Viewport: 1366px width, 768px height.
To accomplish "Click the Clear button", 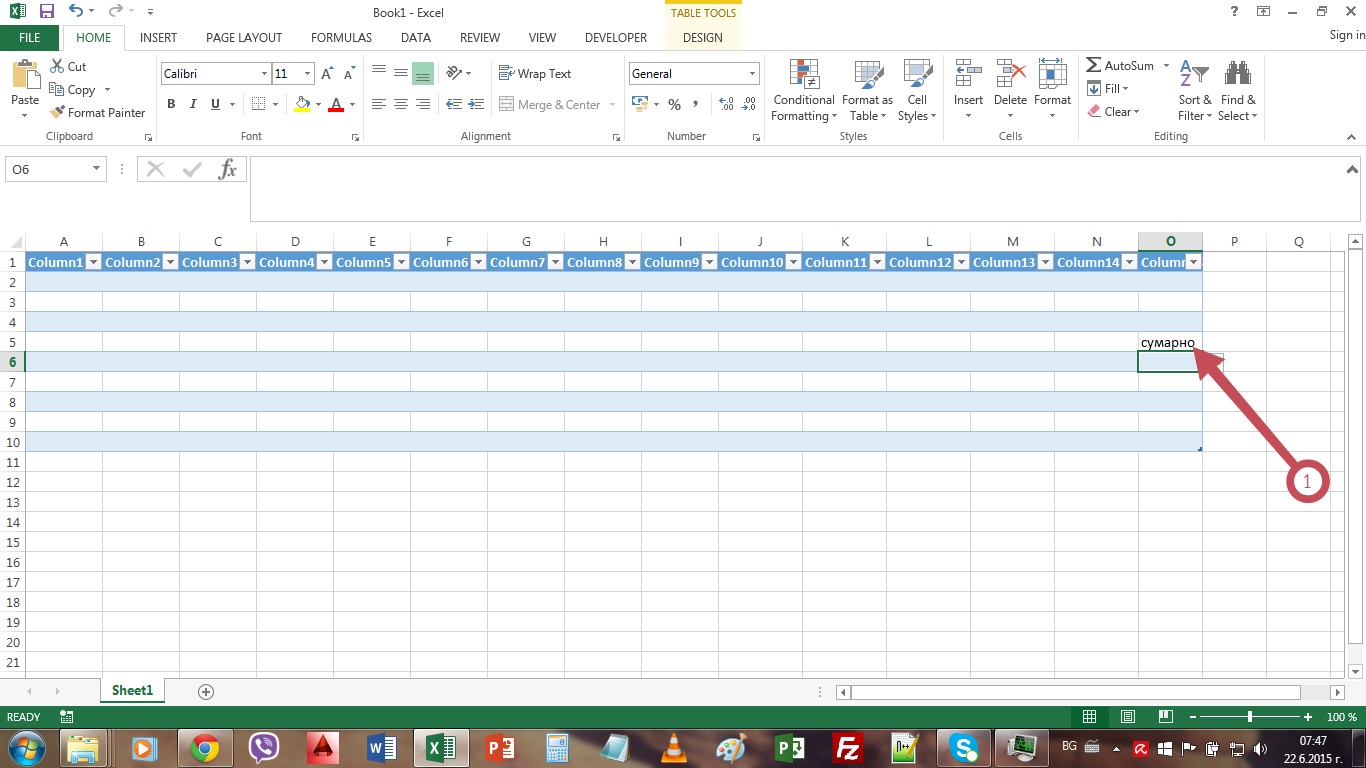I will [1113, 112].
